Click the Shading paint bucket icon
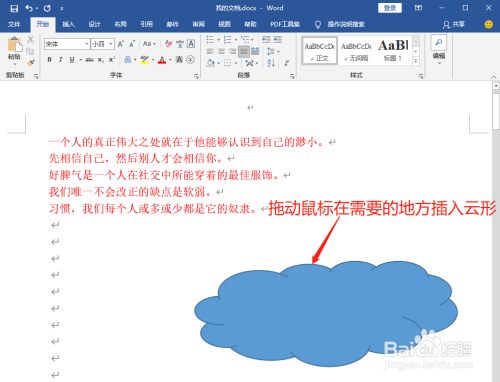This screenshot has height=382, width=500. coord(210,63)
